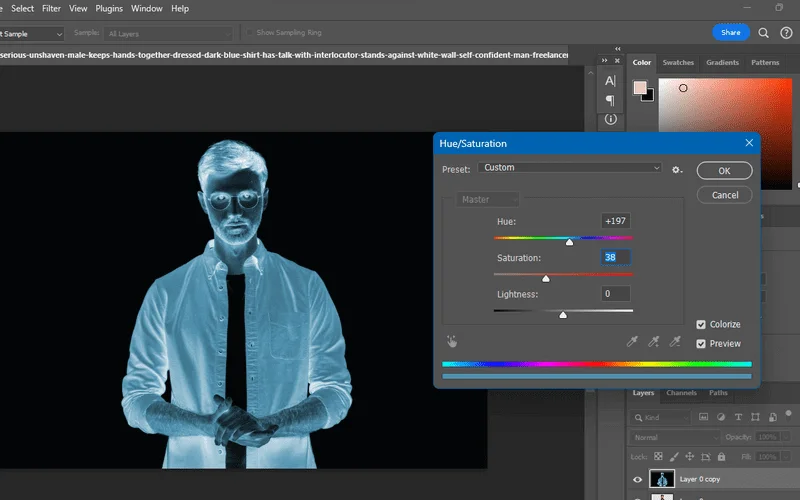
Task: Open preset options gear in Hue/Saturation
Action: (677, 170)
